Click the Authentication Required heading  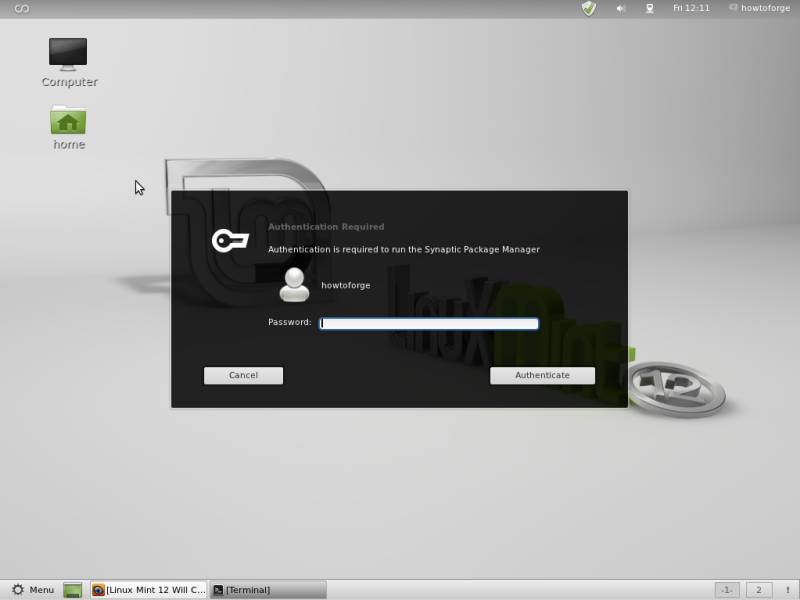coord(326,227)
